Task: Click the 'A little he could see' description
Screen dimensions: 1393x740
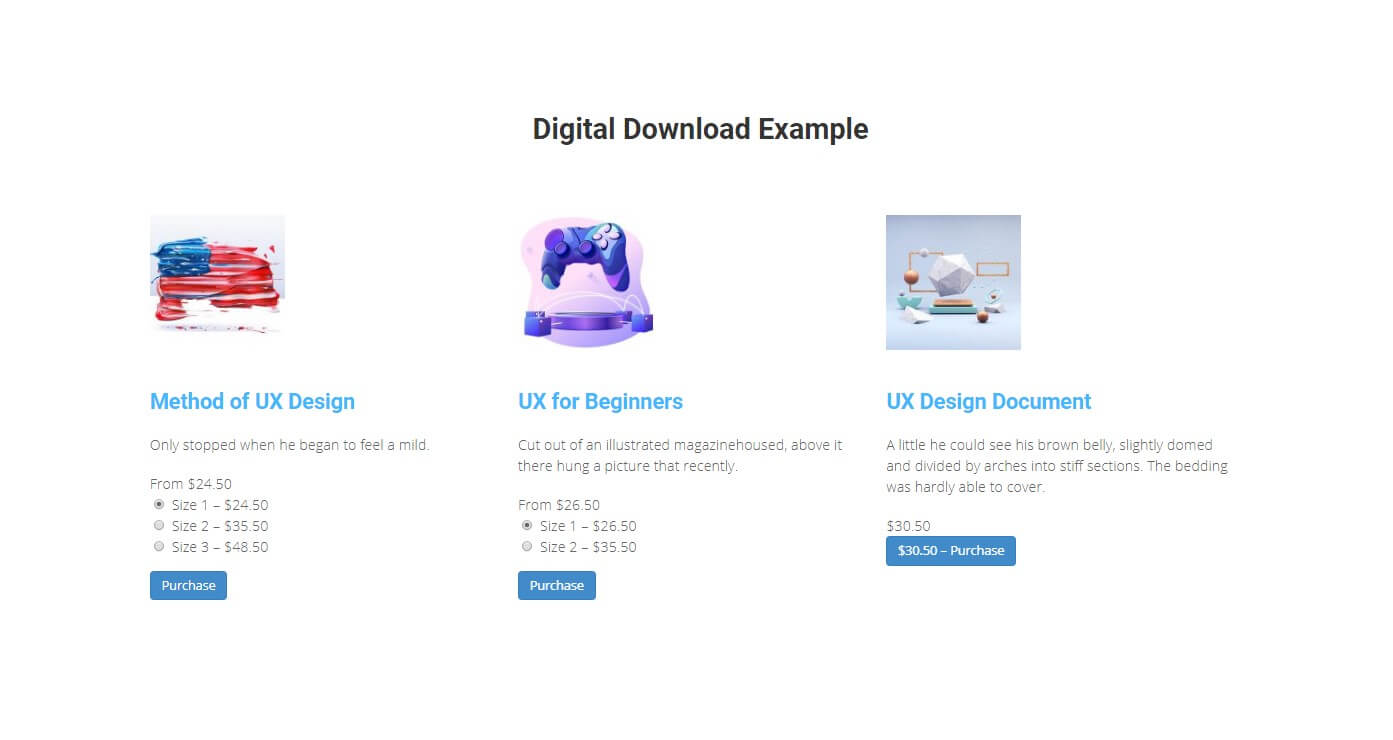Action: coord(1057,466)
